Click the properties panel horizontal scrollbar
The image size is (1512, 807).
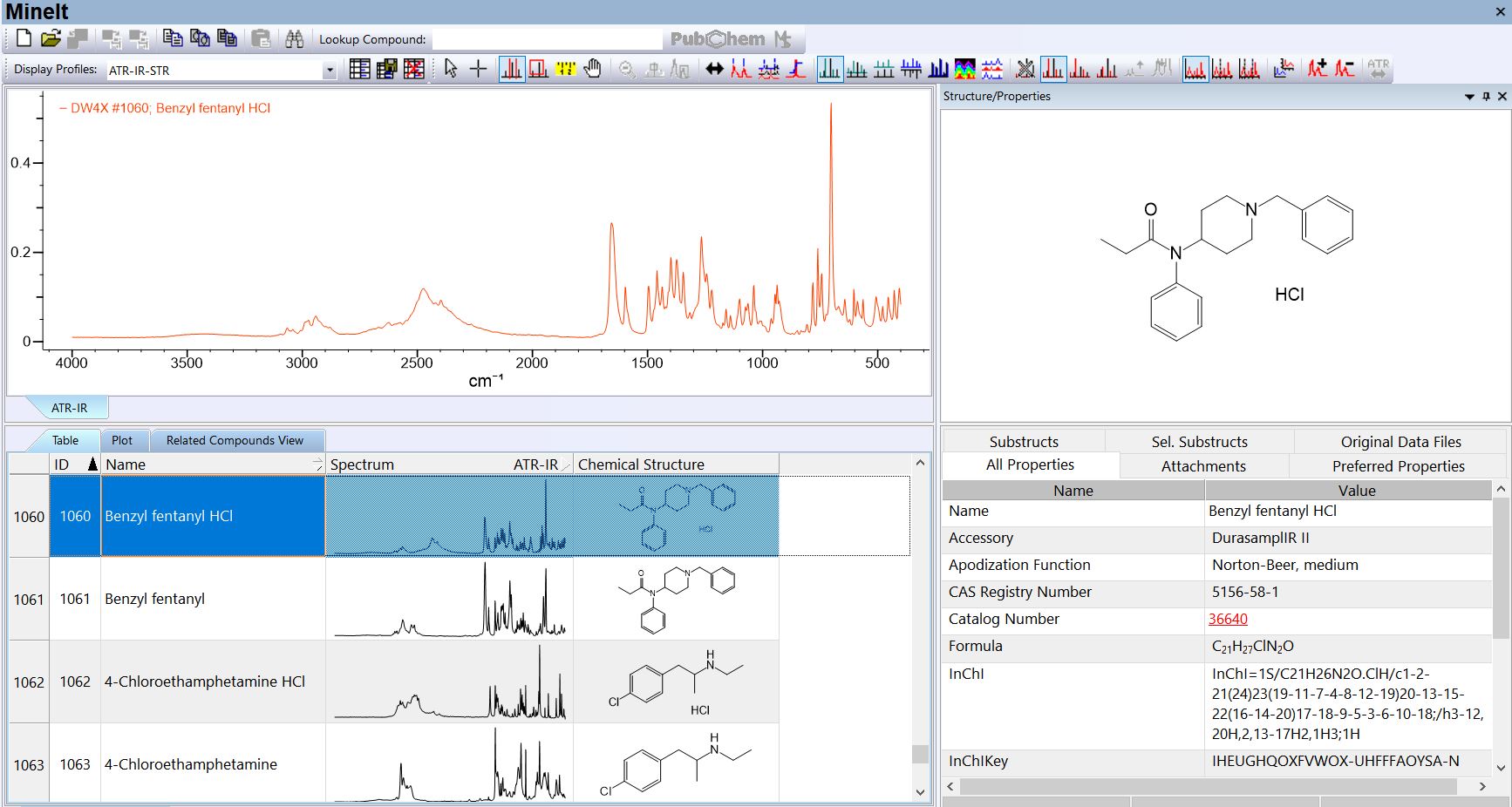(1207, 786)
